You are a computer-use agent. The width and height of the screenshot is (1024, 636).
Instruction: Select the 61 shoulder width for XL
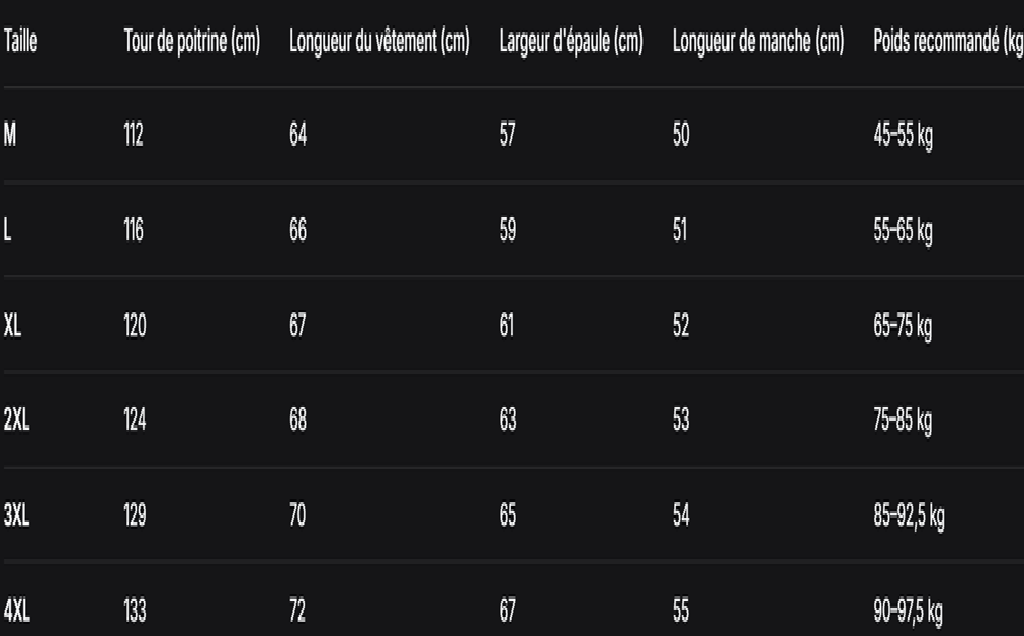coord(507,325)
